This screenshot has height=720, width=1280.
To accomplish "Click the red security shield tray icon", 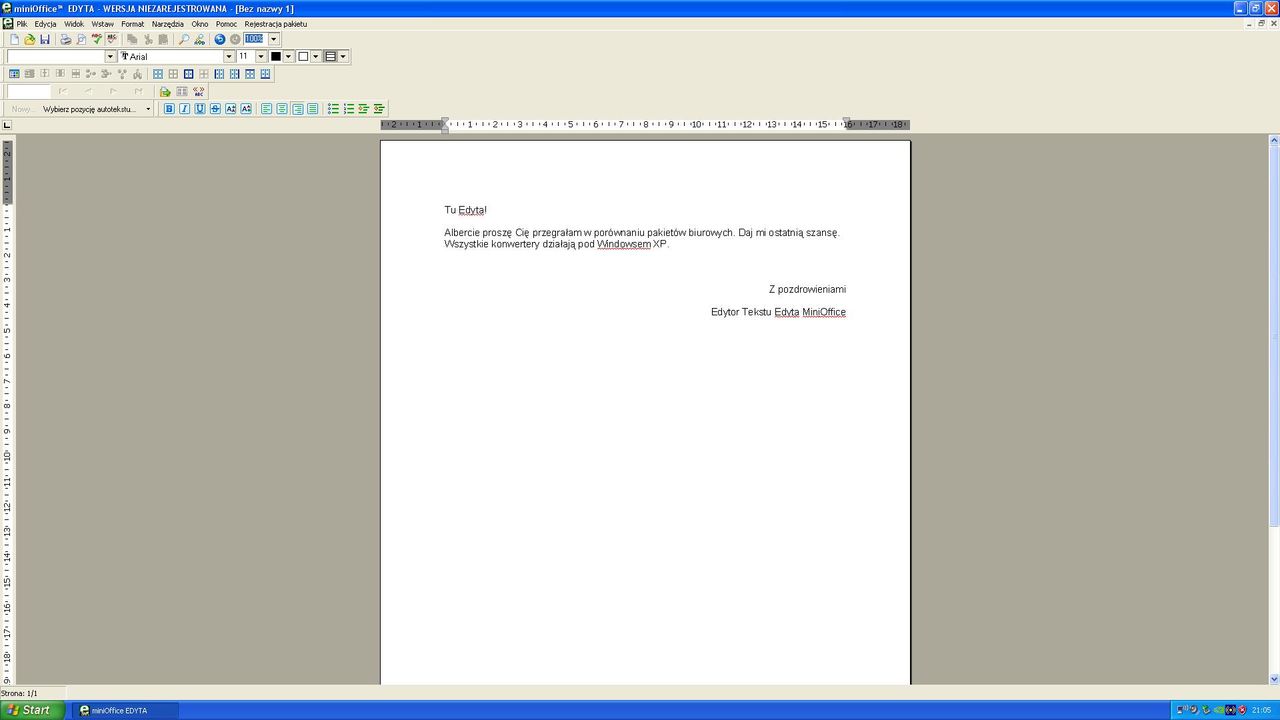I will (1242, 710).
